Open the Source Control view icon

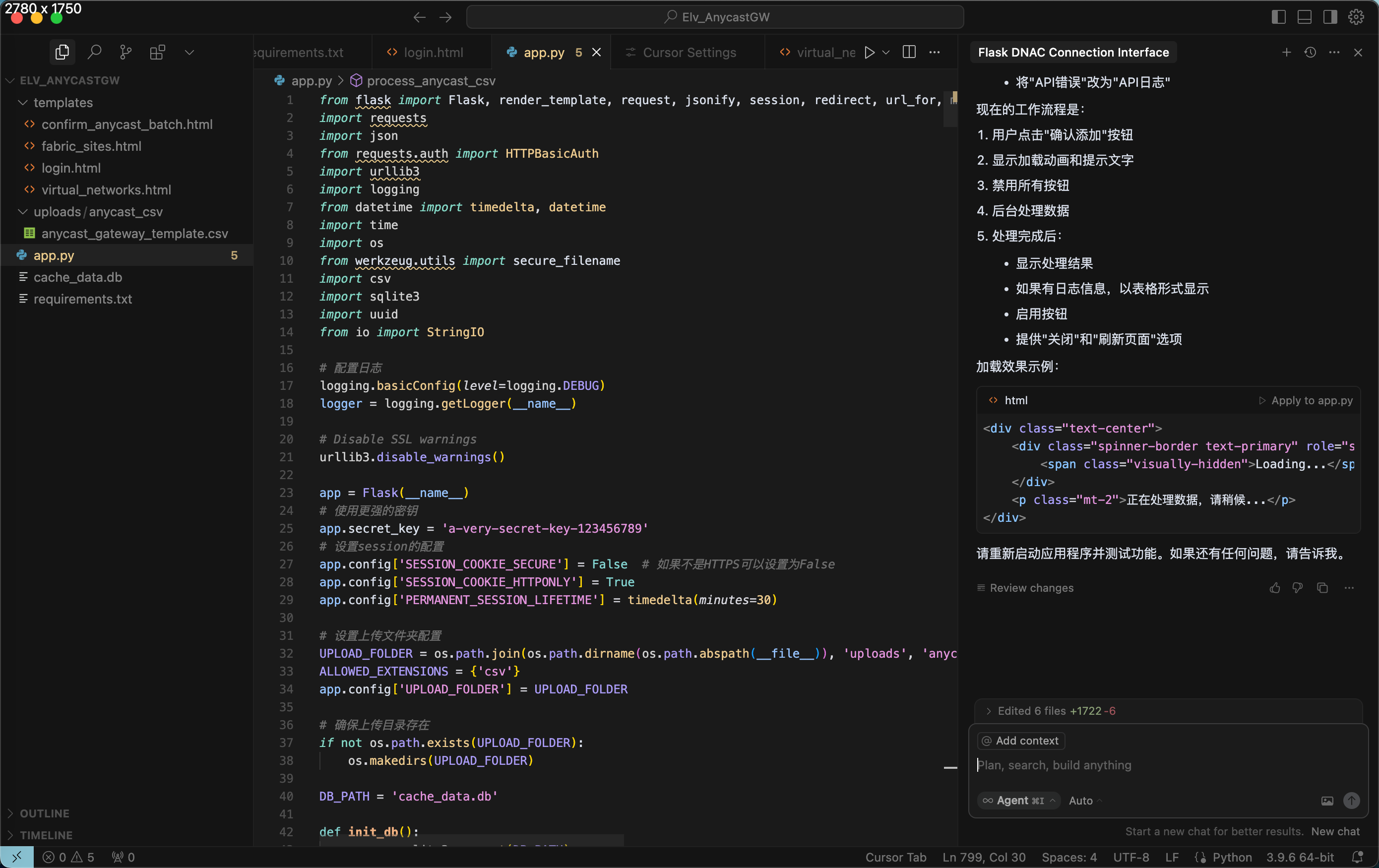coord(126,52)
